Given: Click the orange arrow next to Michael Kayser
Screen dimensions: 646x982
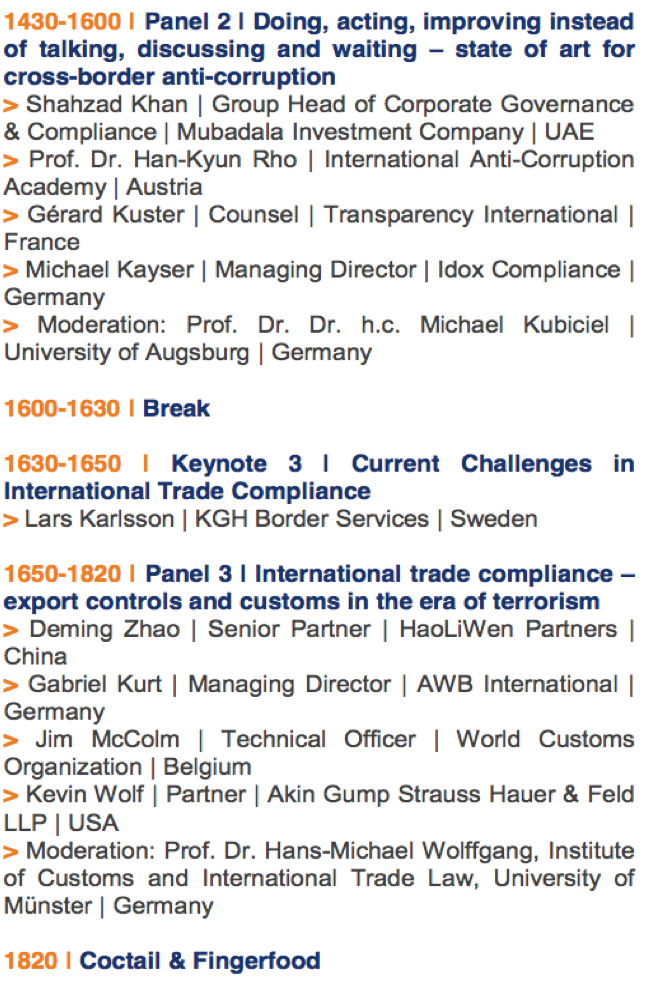Looking at the screenshot, I should pyautogui.click(x=11, y=271).
